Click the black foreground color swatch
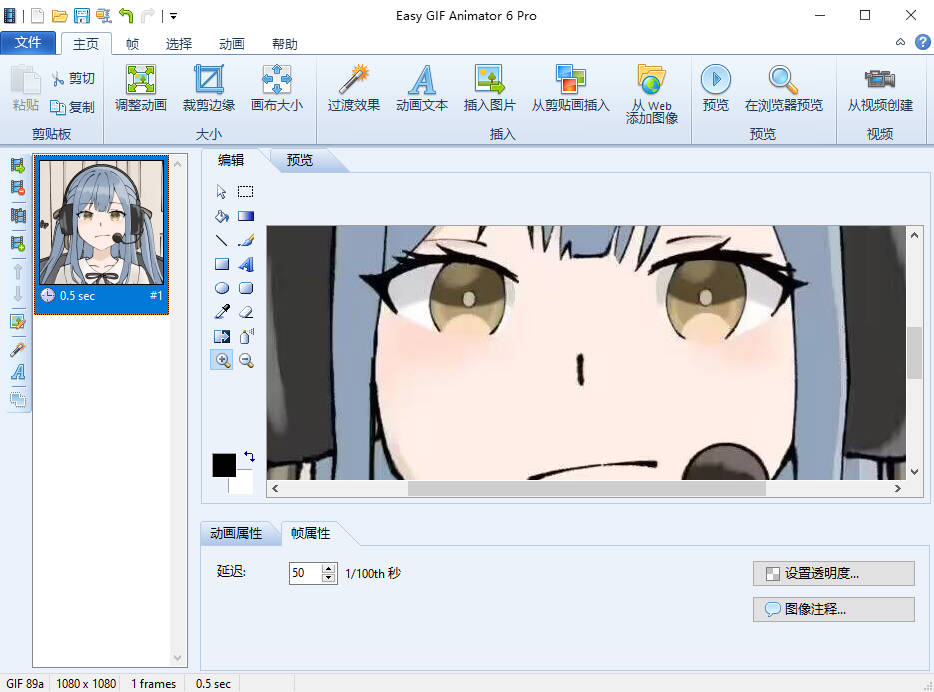This screenshot has height=692, width=934. coord(224,465)
